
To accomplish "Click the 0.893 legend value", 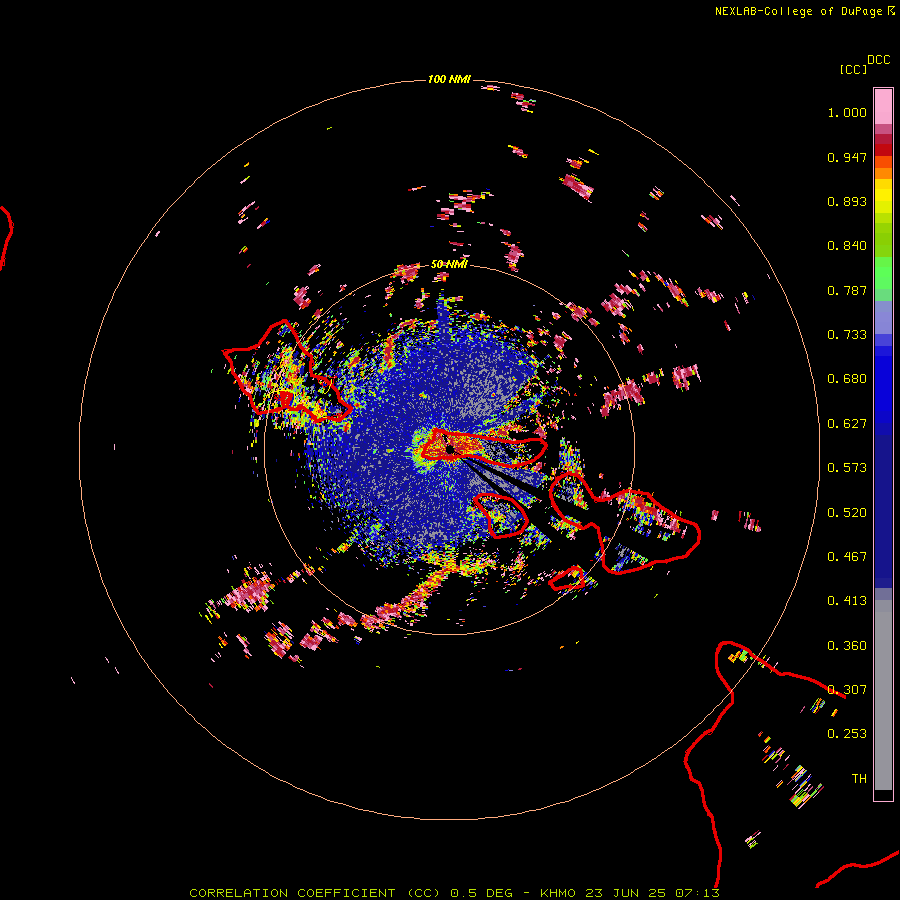I will (x=847, y=201).
